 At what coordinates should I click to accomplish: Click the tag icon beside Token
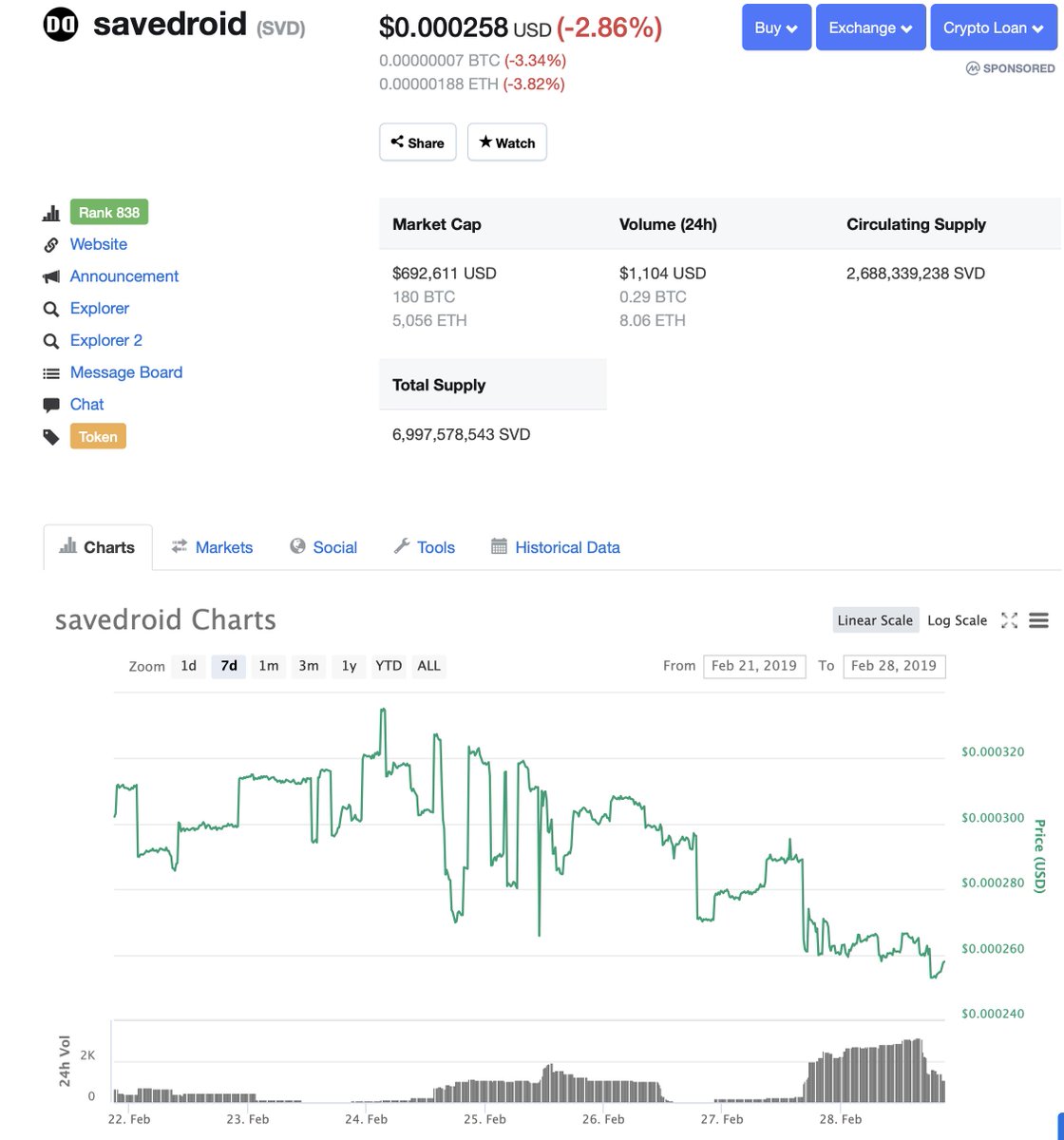[51, 437]
